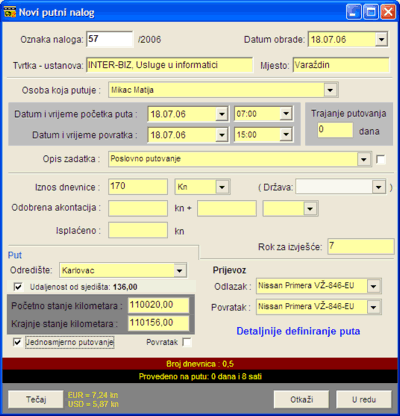Tick the checkbox next to Opis zadatka
Image resolution: width=400 pixels, height=416 pixels.
pos(380,159)
